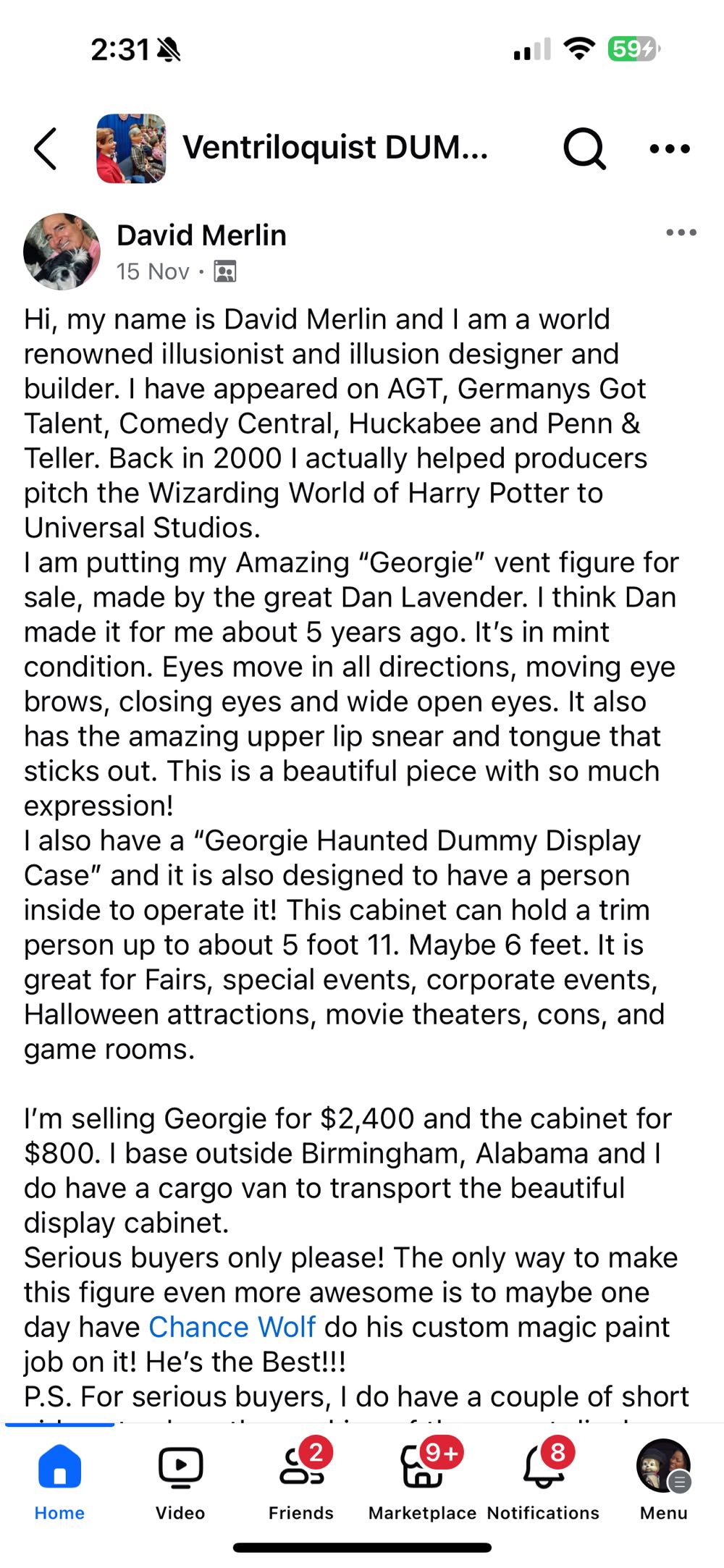Tap the group audience icon beside the date
The height and width of the screenshot is (1568, 724).
coord(225,271)
